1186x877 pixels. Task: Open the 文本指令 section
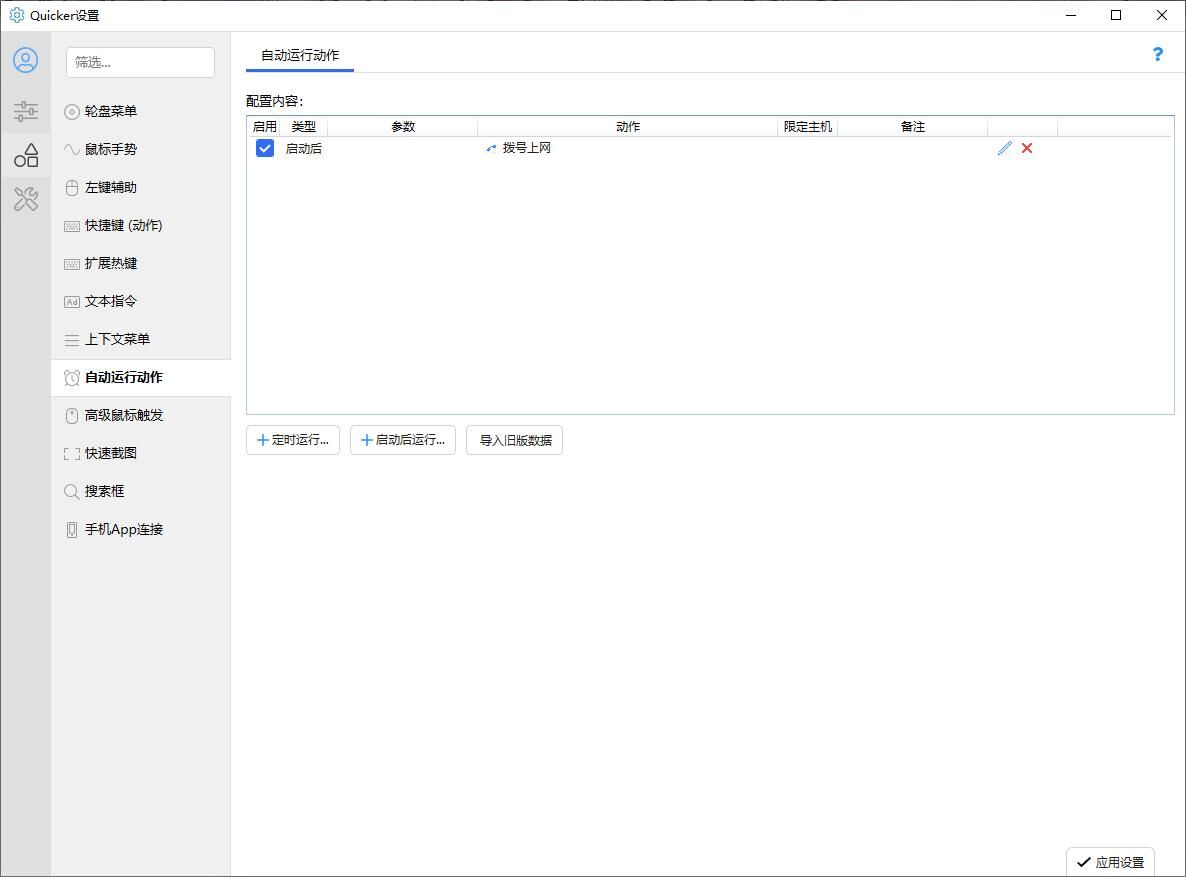pyautogui.click(x=110, y=301)
